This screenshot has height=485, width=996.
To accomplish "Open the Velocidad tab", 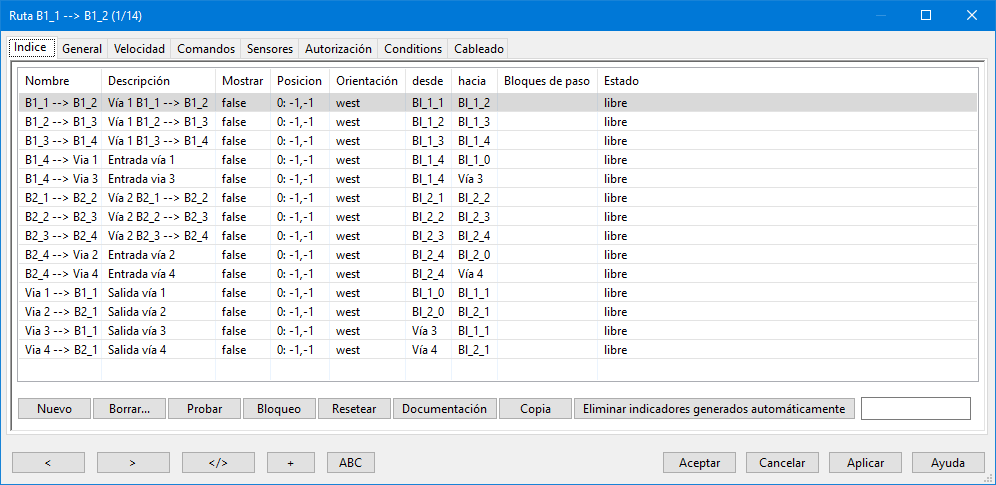I will tap(139, 49).
